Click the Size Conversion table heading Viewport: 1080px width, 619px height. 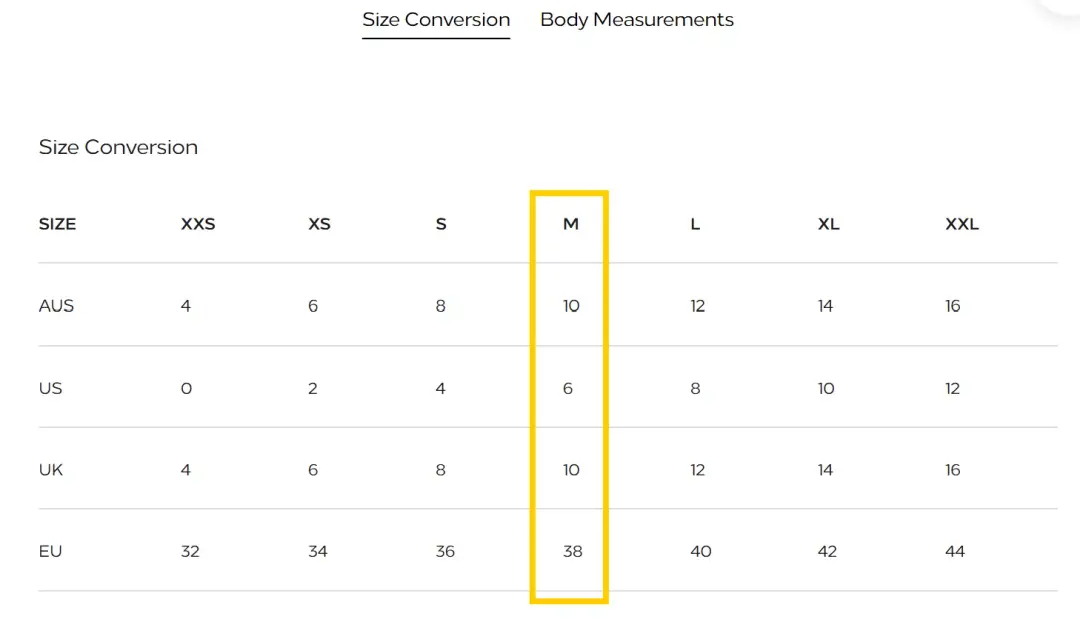(x=118, y=147)
